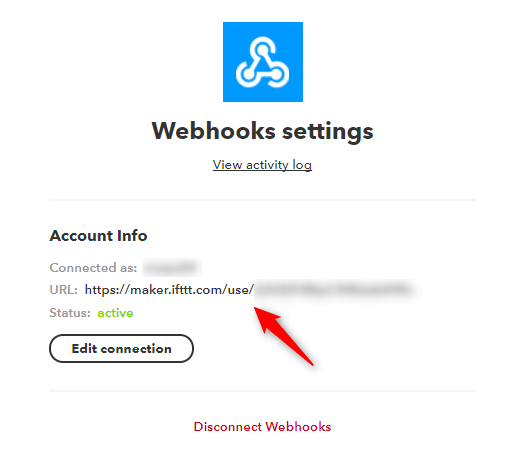Click the divider line above Disconnect Webhooks
Image resolution: width=517 pixels, height=449 pixels.
click(262, 391)
